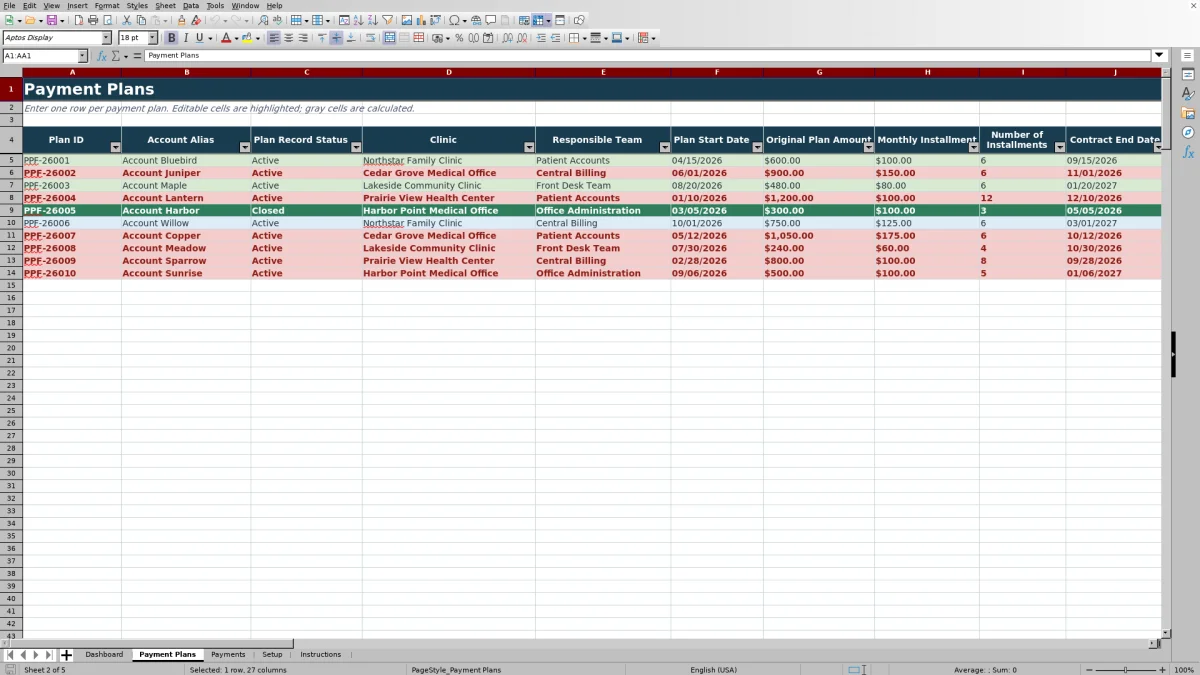Image resolution: width=1200 pixels, height=675 pixels.
Task: Click the Format as Percent icon
Action: [459, 38]
